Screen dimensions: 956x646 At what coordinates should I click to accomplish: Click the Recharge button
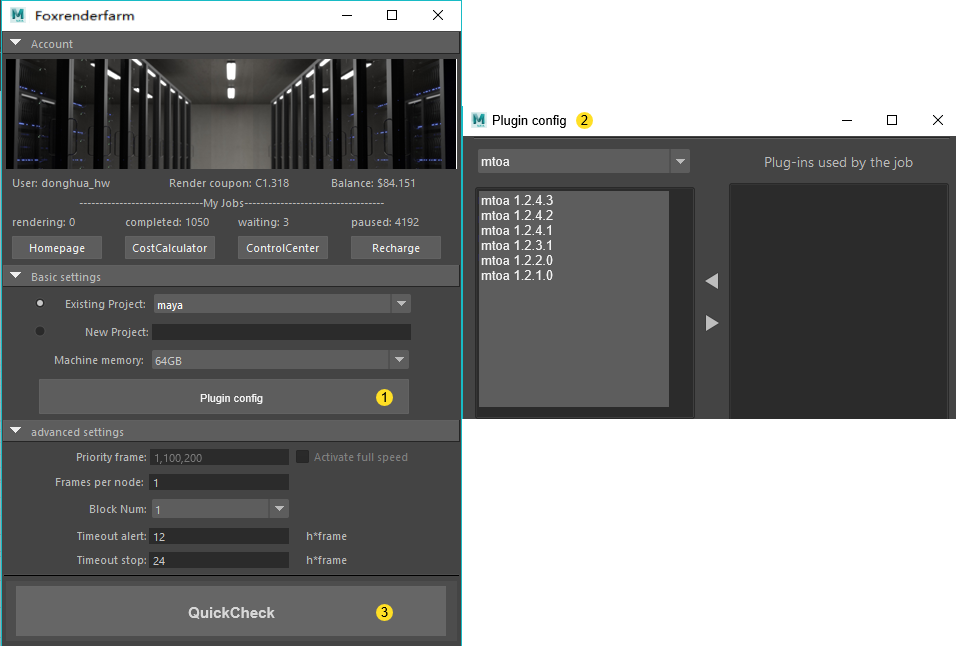tap(396, 248)
